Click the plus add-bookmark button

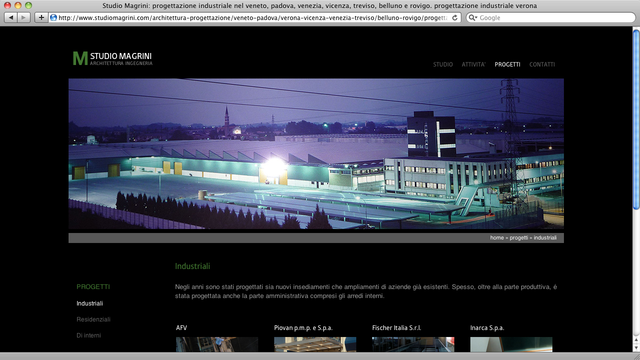tap(41, 18)
